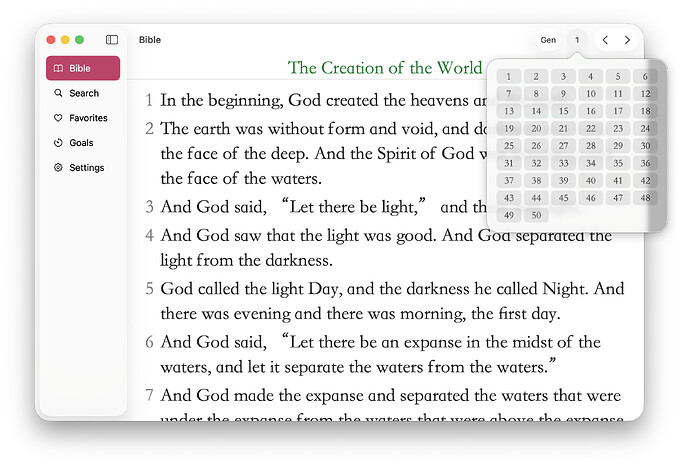Image resolution: width=690 pixels, height=466 pixels.
Task: Open the Gen book selector
Action: point(548,40)
